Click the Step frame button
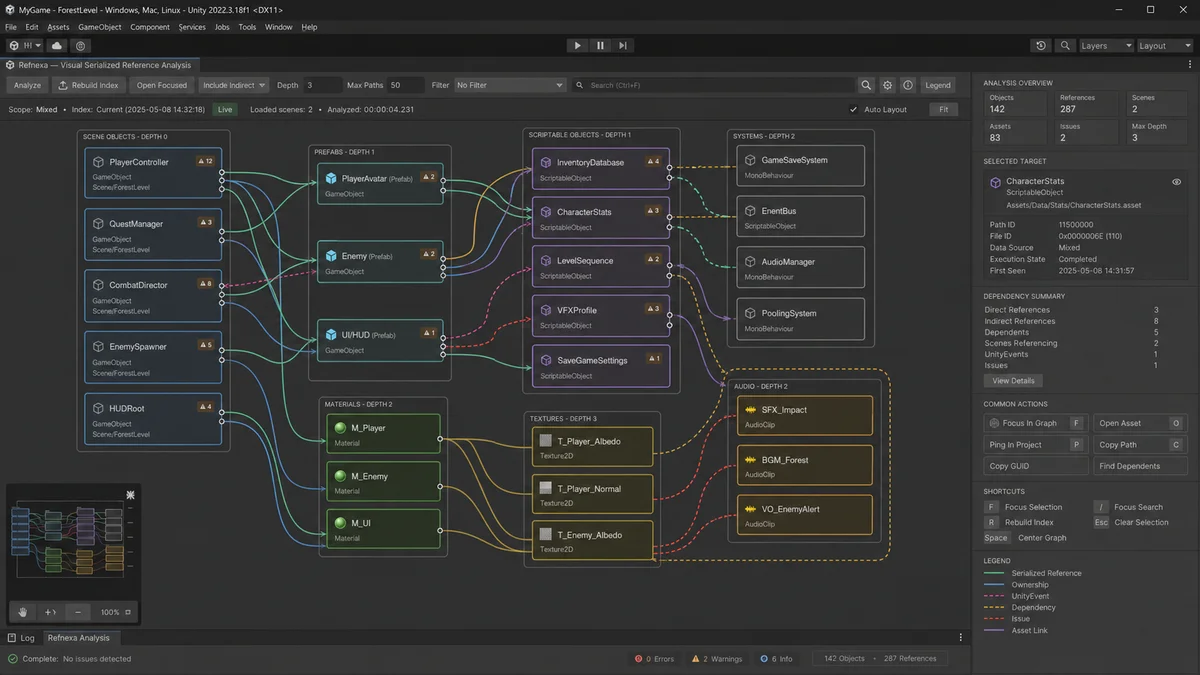The width and height of the screenshot is (1200, 675). [623, 45]
